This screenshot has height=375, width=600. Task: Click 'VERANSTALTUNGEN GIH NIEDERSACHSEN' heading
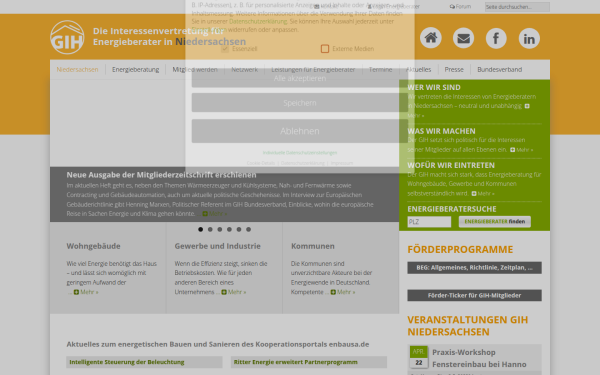(x=468, y=326)
